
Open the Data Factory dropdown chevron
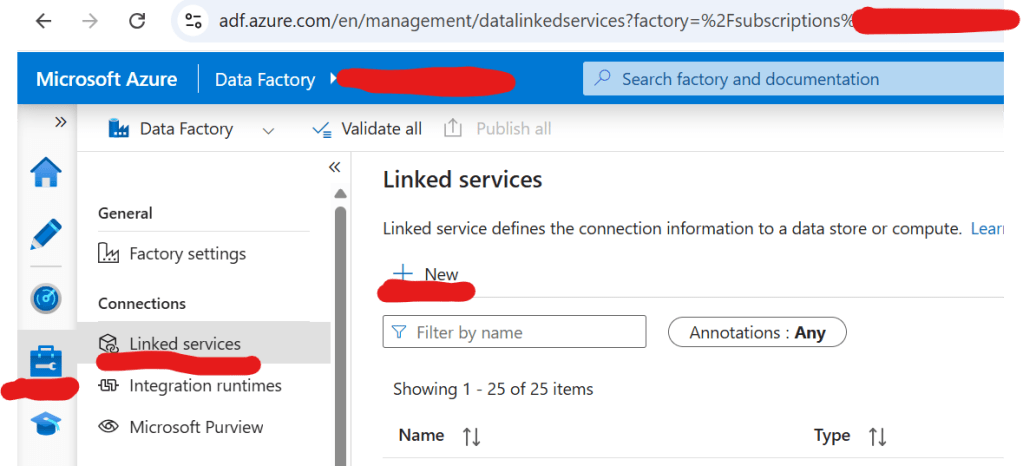pos(267,130)
